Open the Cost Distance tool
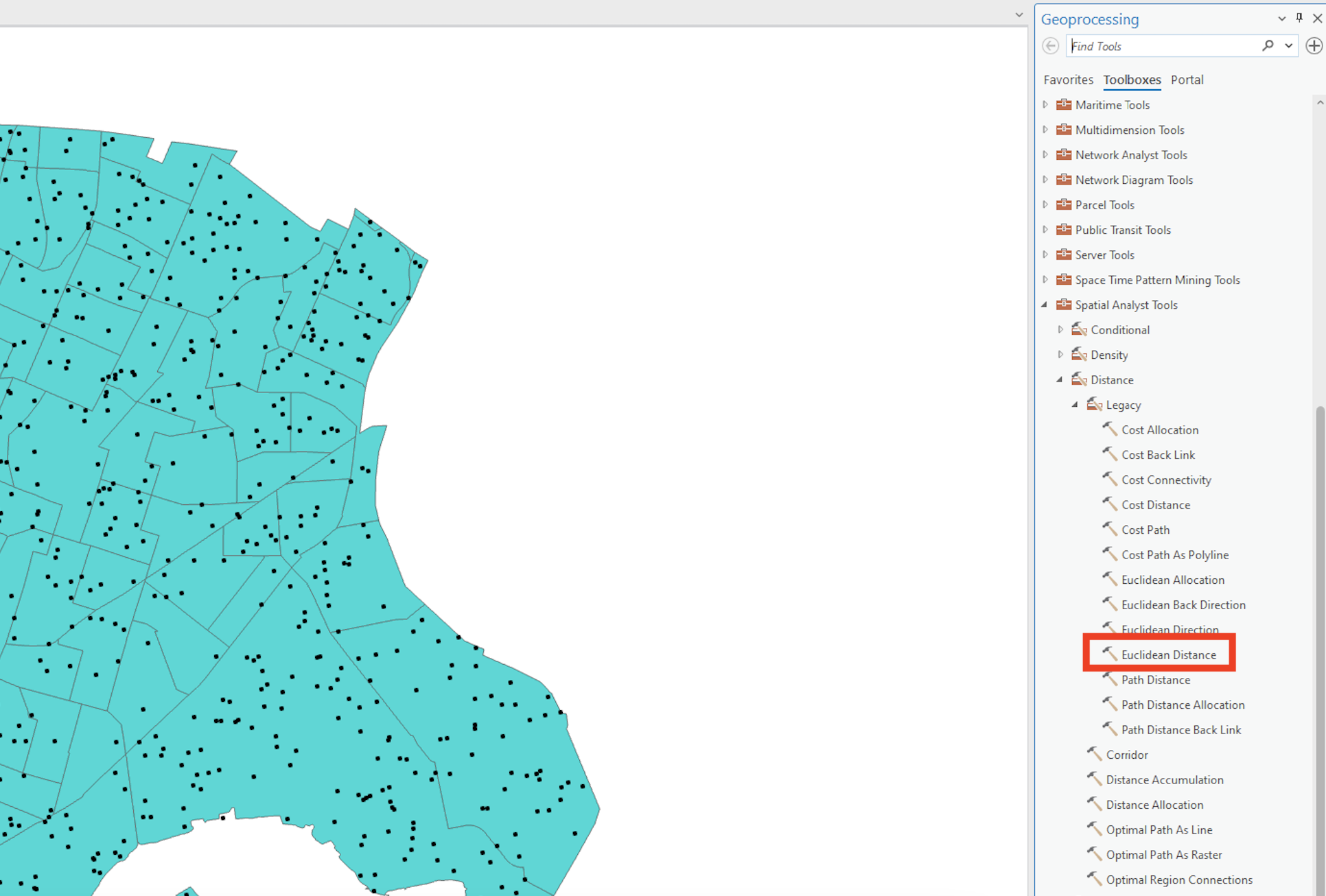This screenshot has width=1326, height=896. coord(1155,505)
